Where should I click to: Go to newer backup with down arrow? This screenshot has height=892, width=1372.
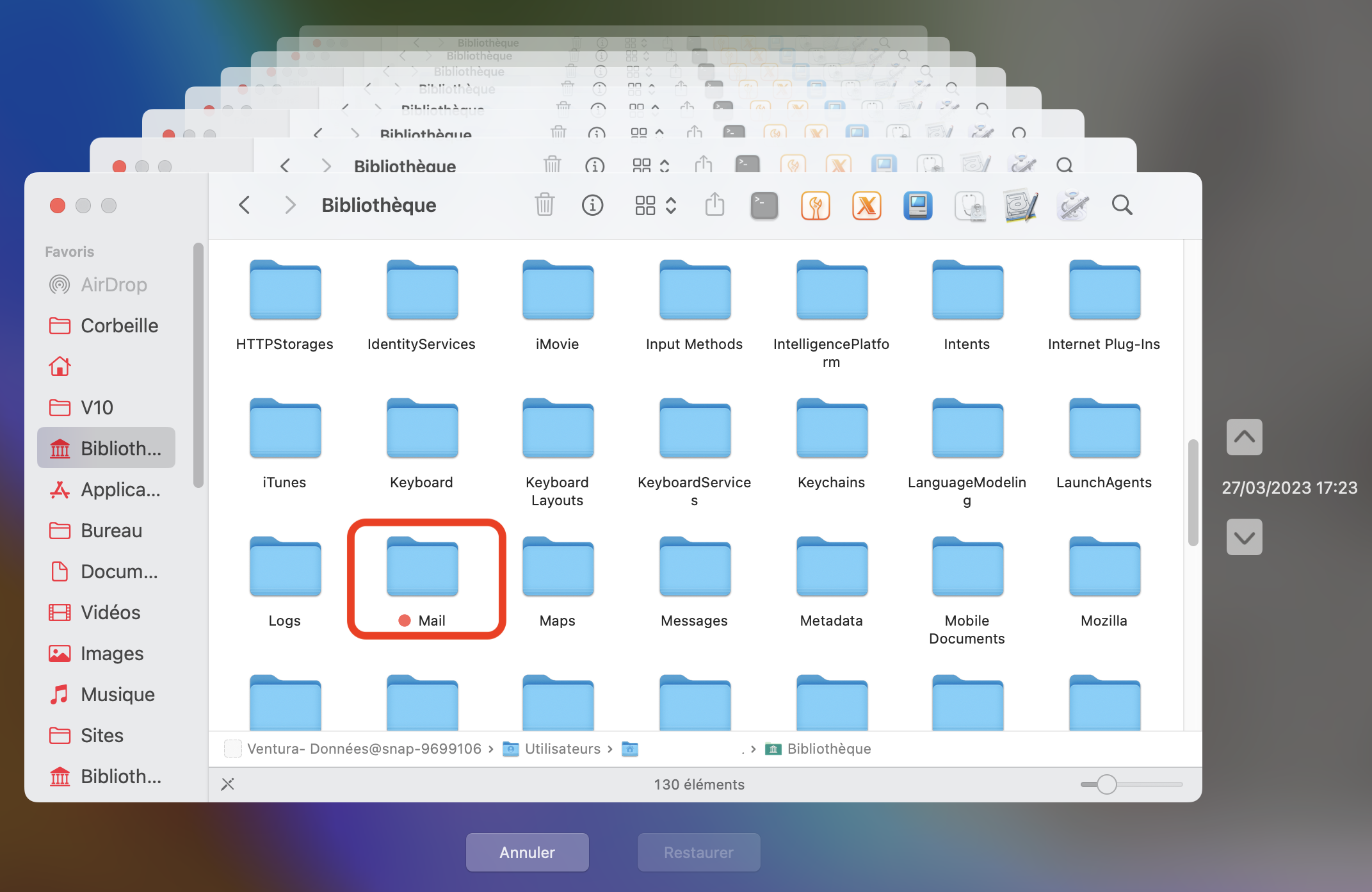click(1244, 537)
